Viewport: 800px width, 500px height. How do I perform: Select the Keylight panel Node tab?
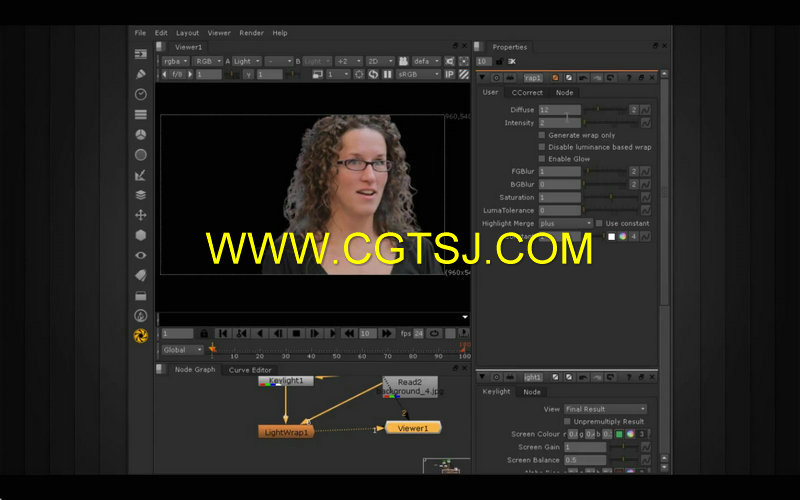(532, 392)
